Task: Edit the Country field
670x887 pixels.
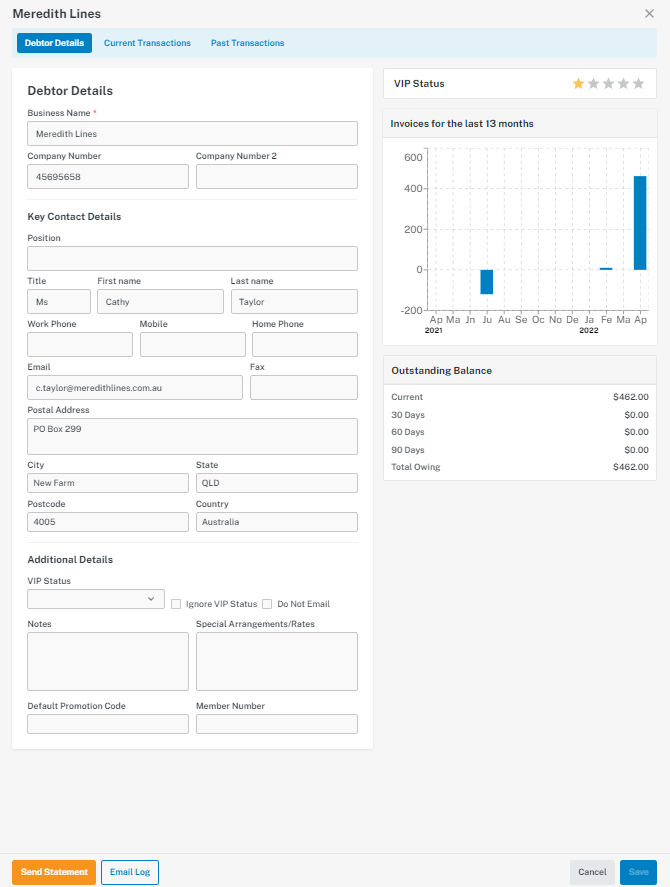Action: pyautogui.click(x=277, y=522)
